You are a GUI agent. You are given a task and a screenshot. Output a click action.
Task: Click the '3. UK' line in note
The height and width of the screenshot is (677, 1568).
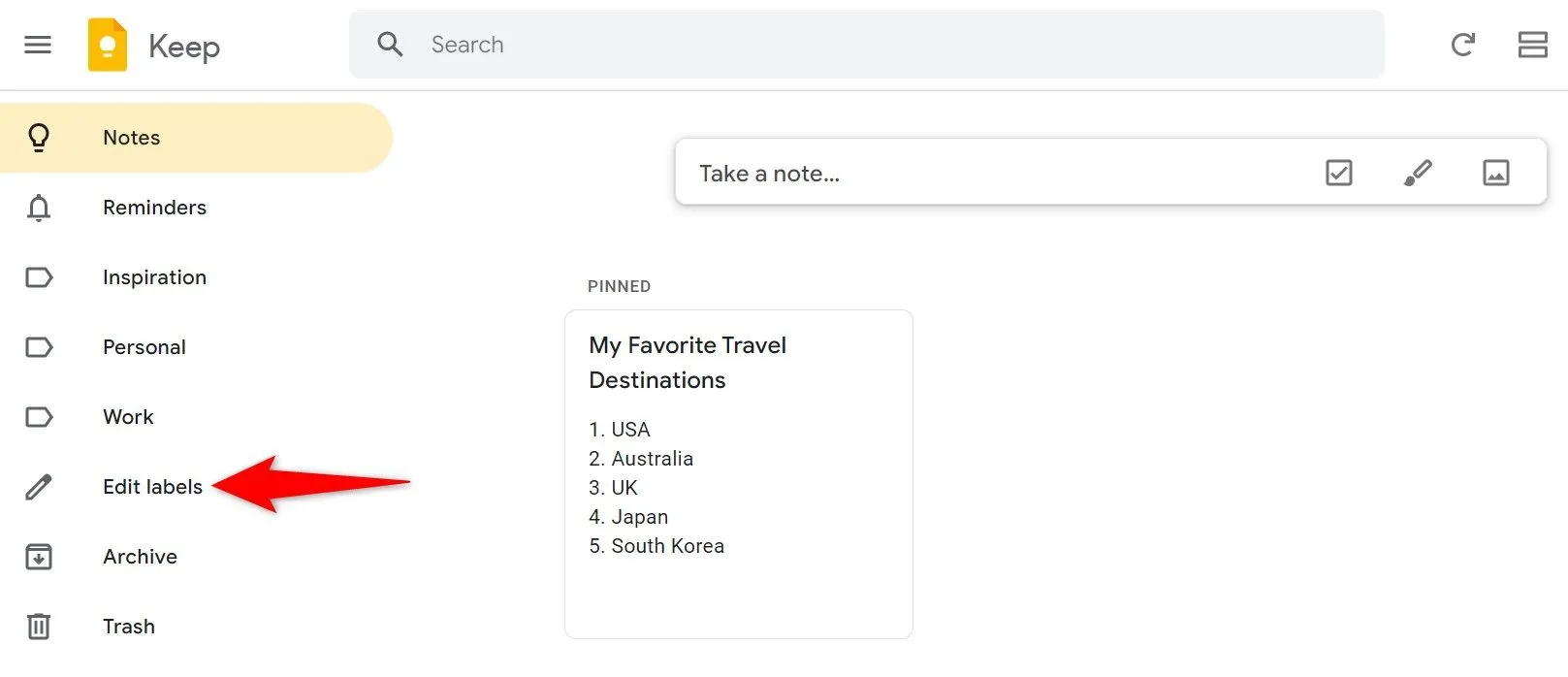pyautogui.click(x=613, y=488)
